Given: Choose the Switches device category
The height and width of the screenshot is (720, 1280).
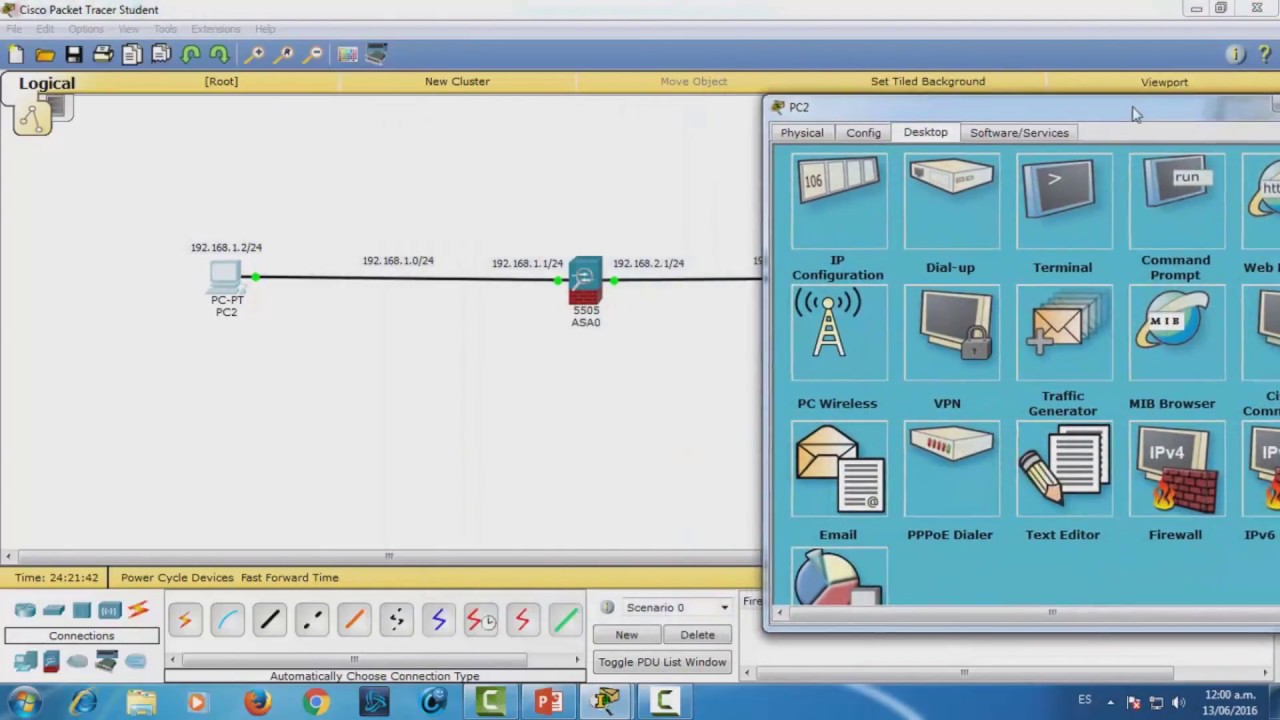Looking at the screenshot, I should point(53,610).
